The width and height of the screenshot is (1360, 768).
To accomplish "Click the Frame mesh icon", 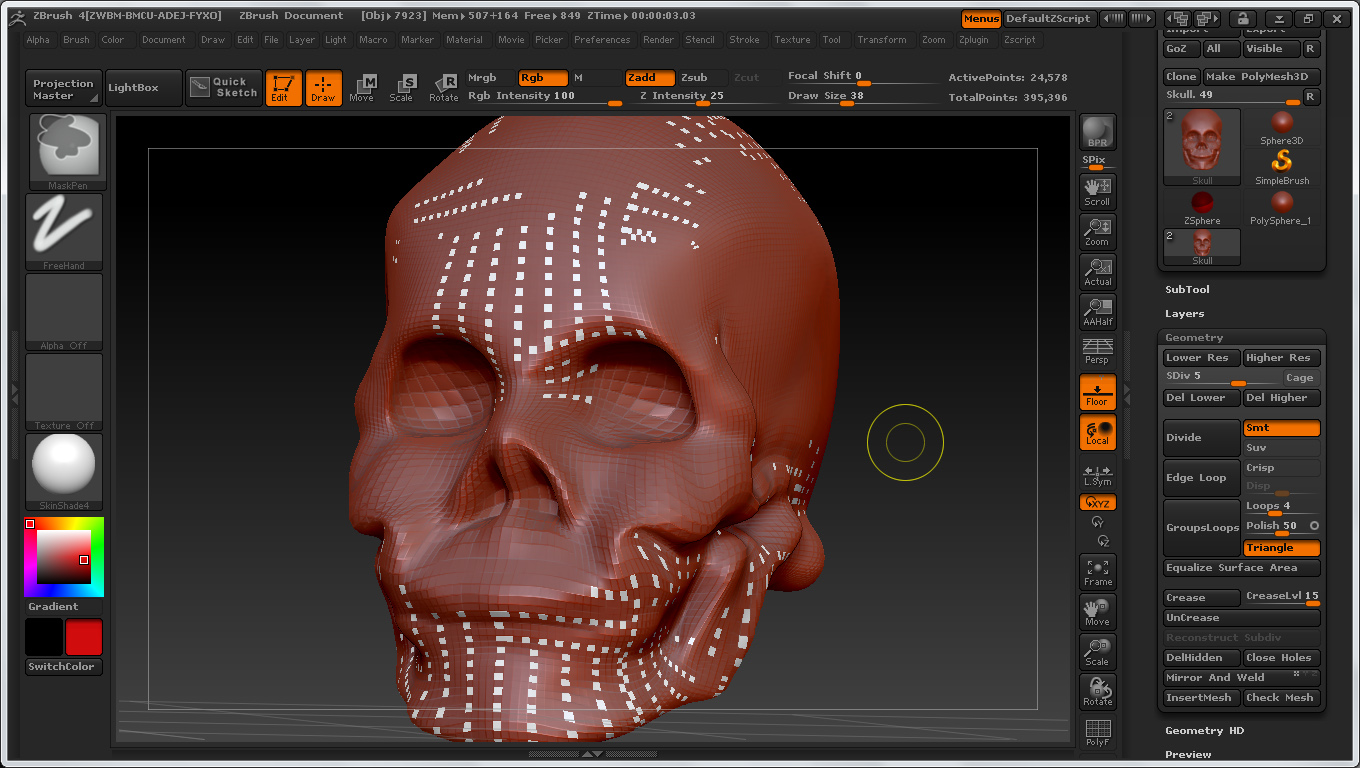I will coord(1098,572).
